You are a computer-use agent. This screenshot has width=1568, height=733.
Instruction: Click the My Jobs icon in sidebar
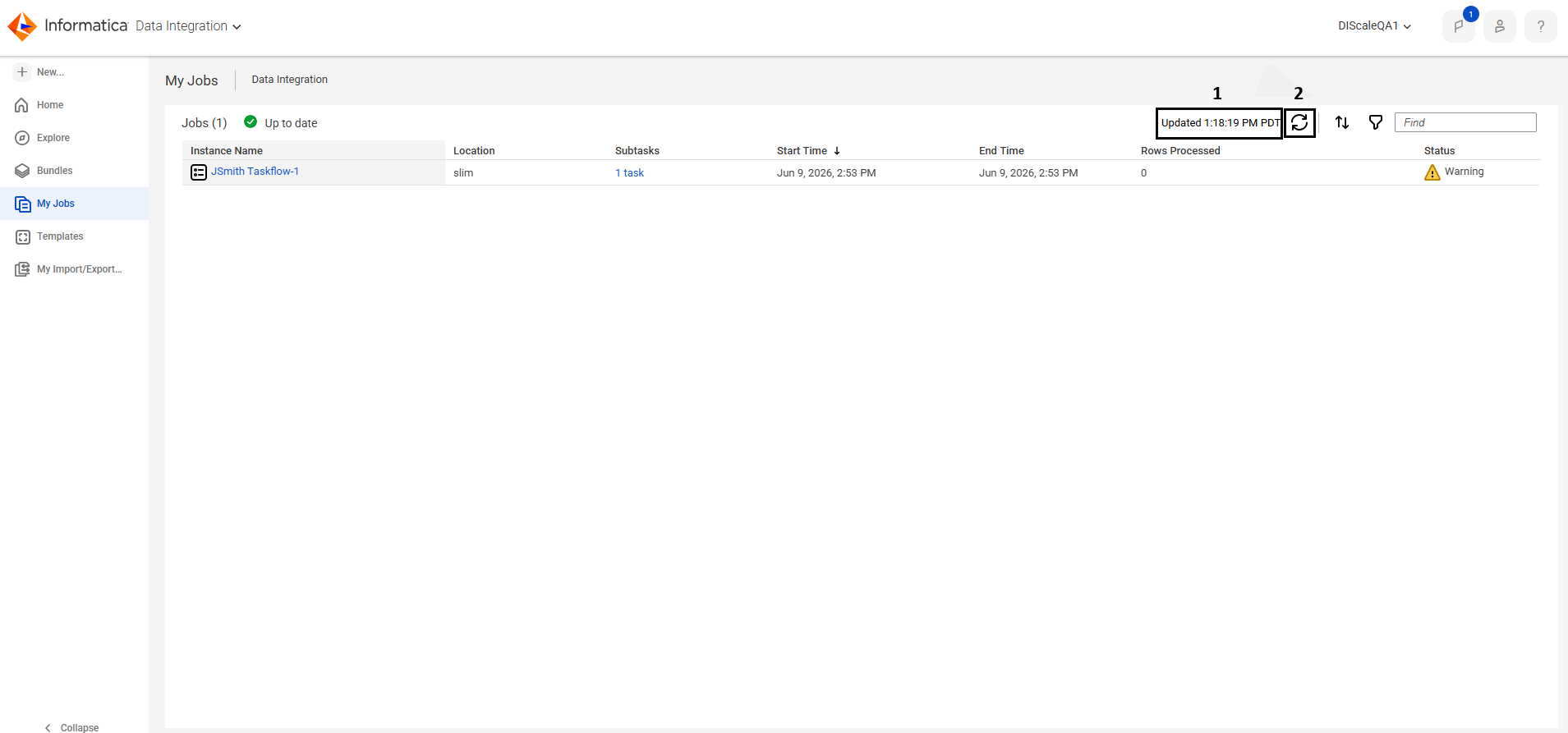(x=22, y=204)
